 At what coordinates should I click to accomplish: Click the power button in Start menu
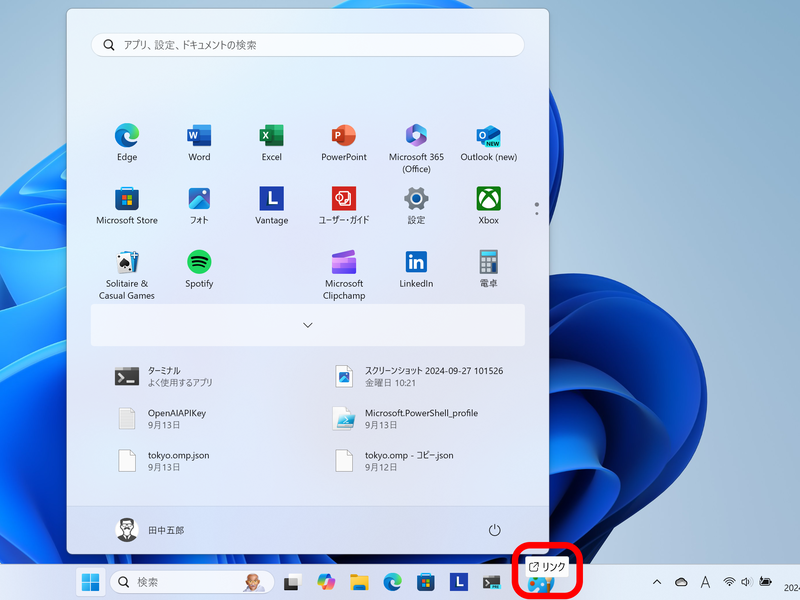(494, 530)
